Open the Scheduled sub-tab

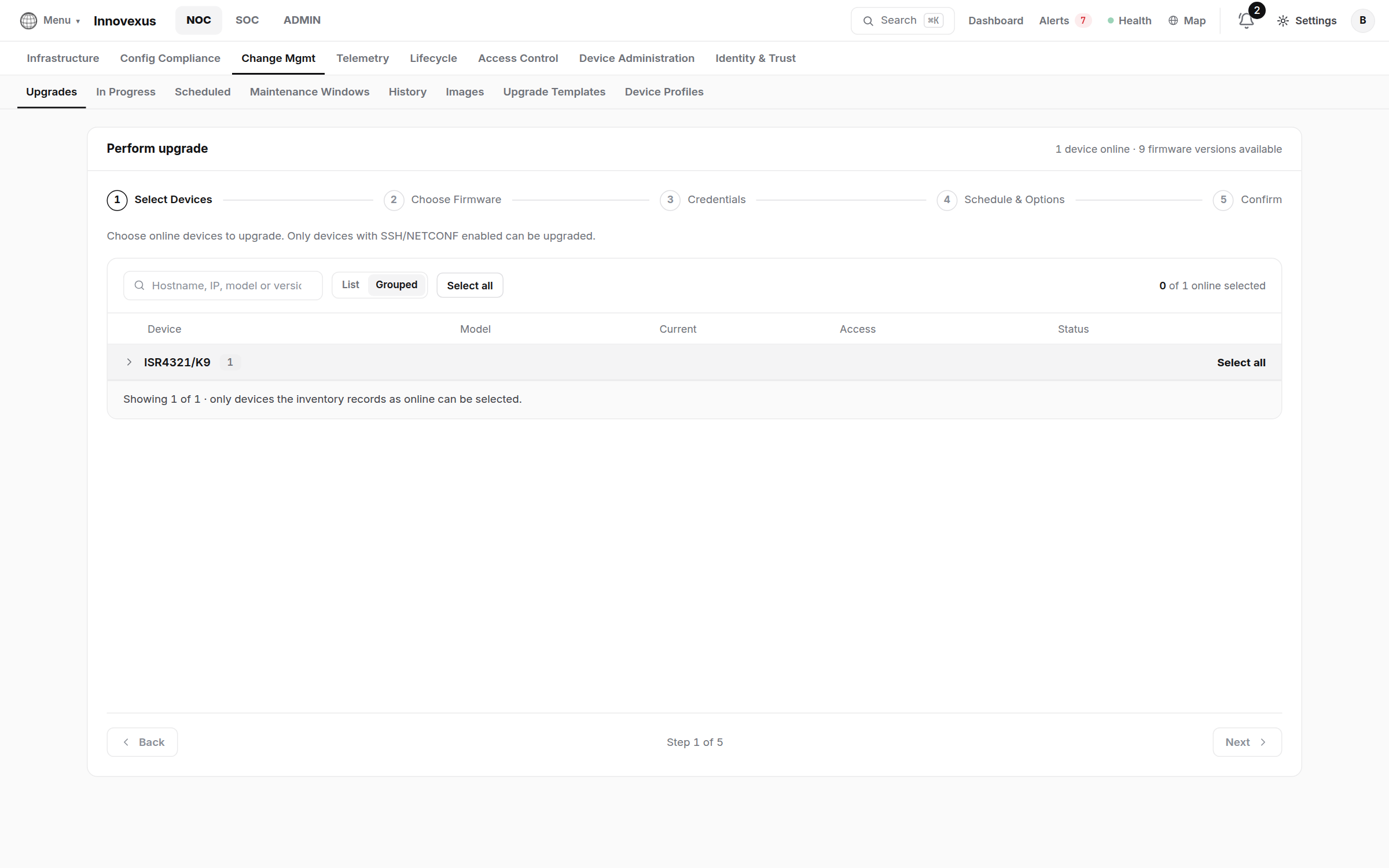(x=203, y=92)
